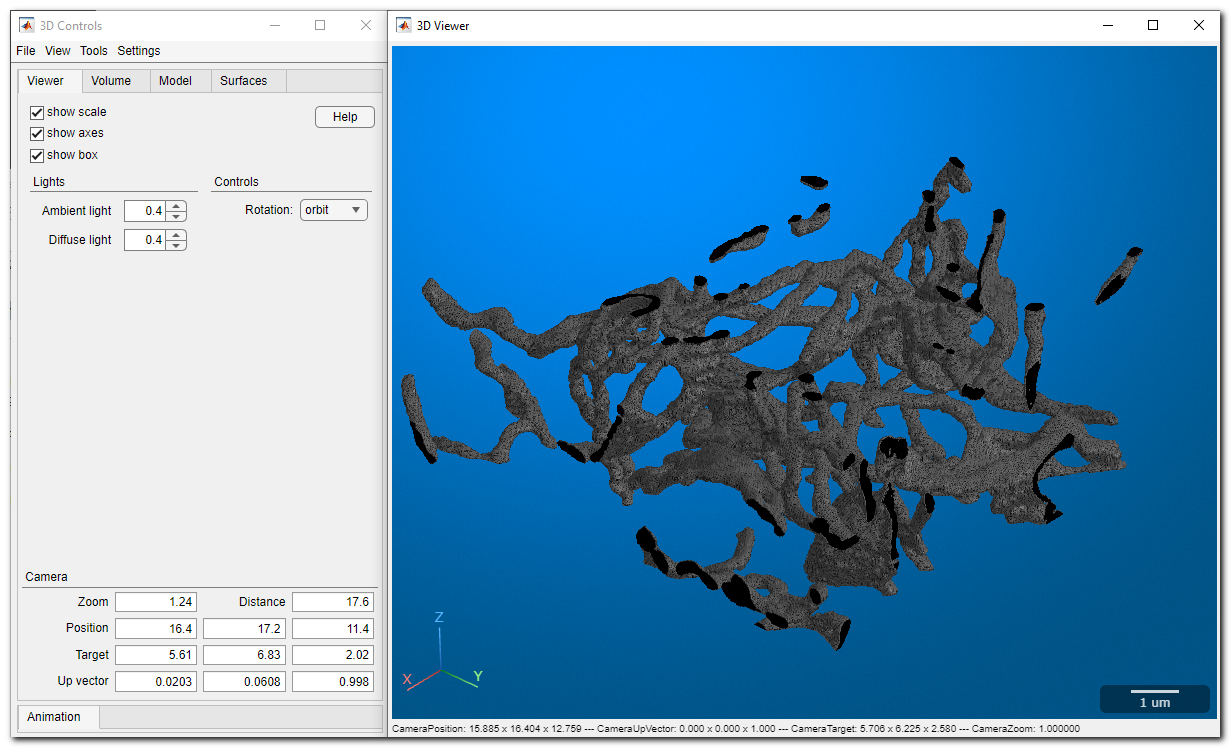Toggle the show axes checkbox

coord(37,134)
